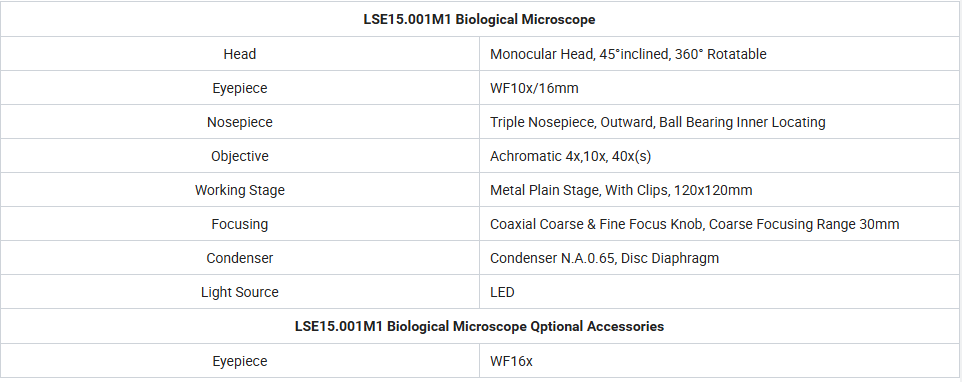Select the Focusing label cell
The height and width of the screenshot is (382, 962).
pos(239,224)
